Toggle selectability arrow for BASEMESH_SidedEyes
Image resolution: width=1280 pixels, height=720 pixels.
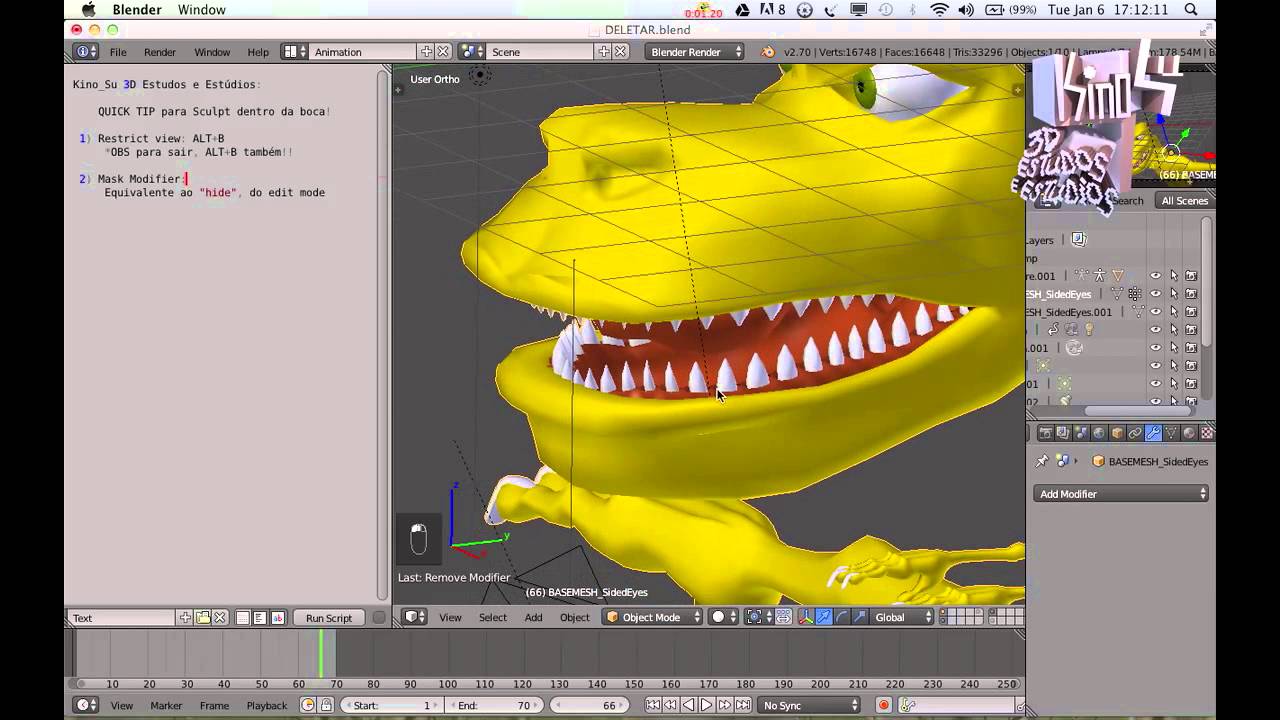[x=1174, y=294]
